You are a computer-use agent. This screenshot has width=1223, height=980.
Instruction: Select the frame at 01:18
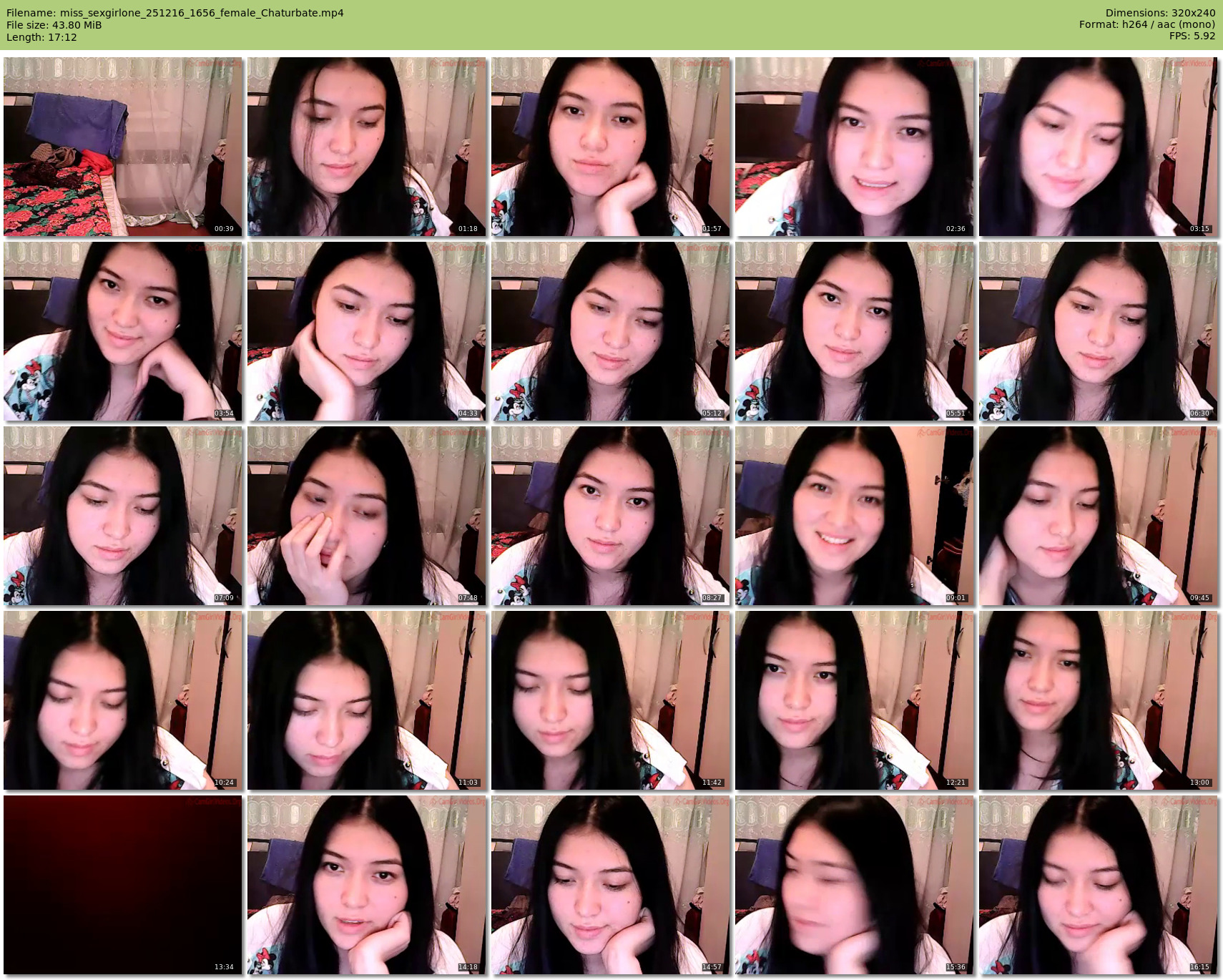366,147
